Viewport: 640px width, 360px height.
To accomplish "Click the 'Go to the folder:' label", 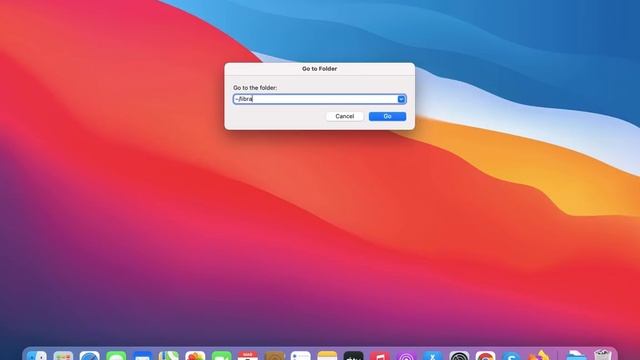I will tap(255, 88).
